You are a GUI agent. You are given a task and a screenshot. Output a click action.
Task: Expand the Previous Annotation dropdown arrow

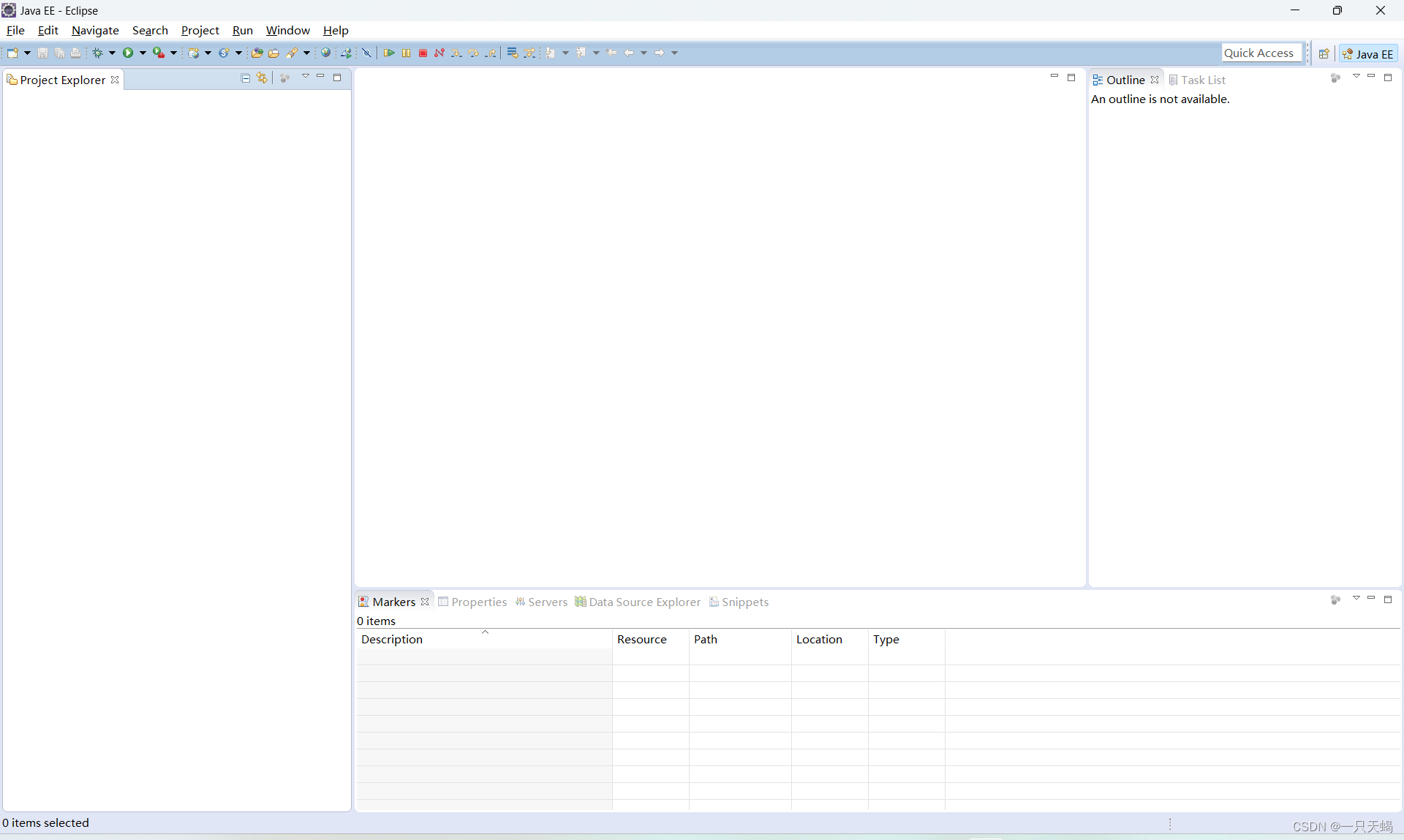pyautogui.click(x=596, y=53)
